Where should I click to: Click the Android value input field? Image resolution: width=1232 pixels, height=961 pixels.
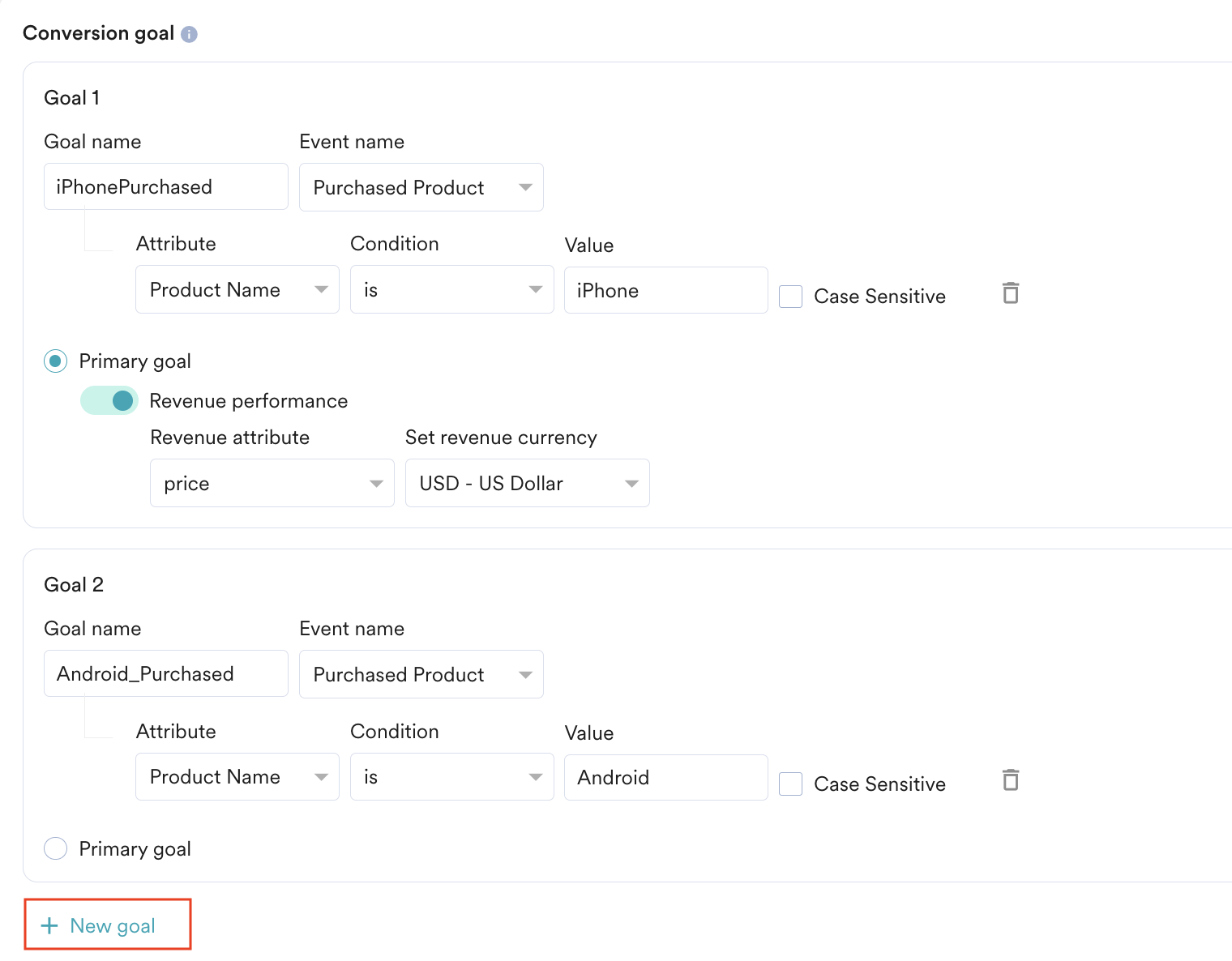tap(665, 777)
